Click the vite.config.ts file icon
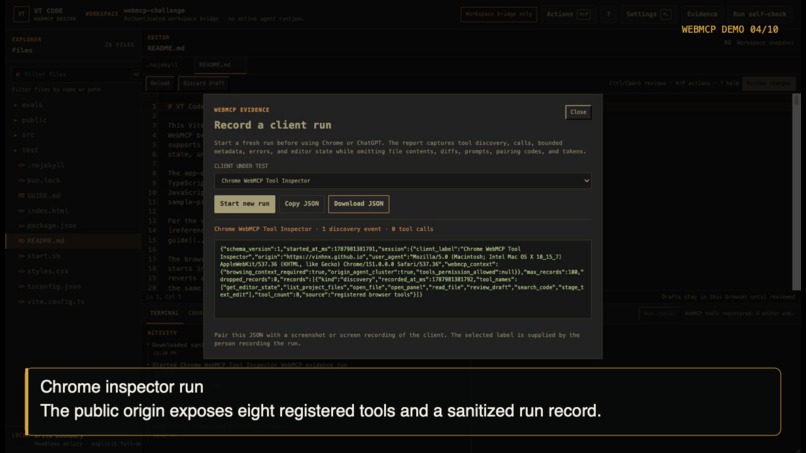This screenshot has height=453, width=806. tap(22, 301)
